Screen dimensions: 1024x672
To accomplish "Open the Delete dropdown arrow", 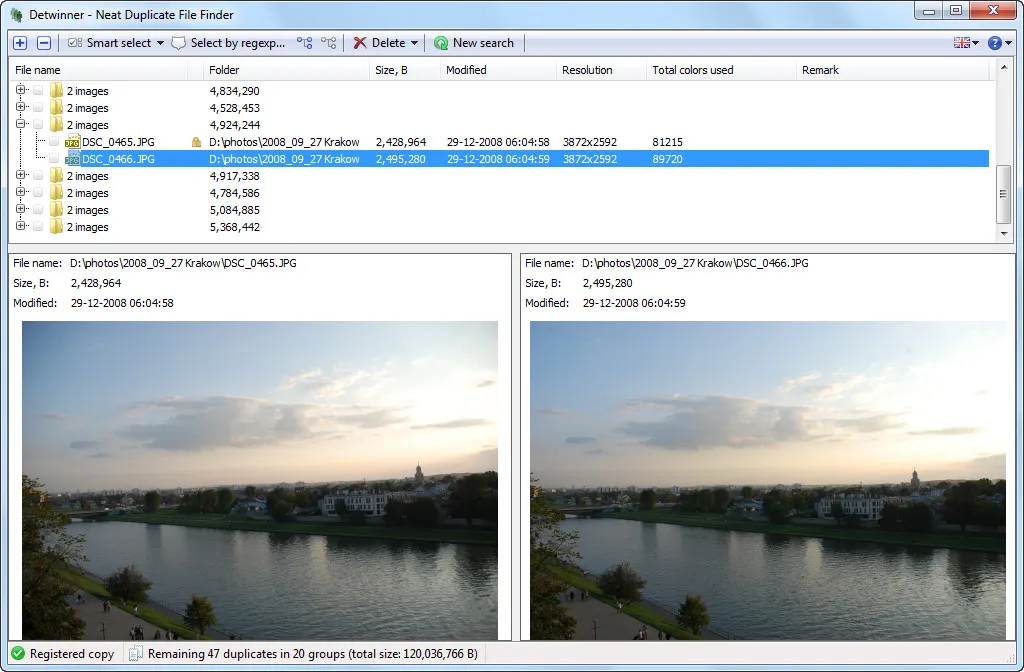I will coord(415,43).
